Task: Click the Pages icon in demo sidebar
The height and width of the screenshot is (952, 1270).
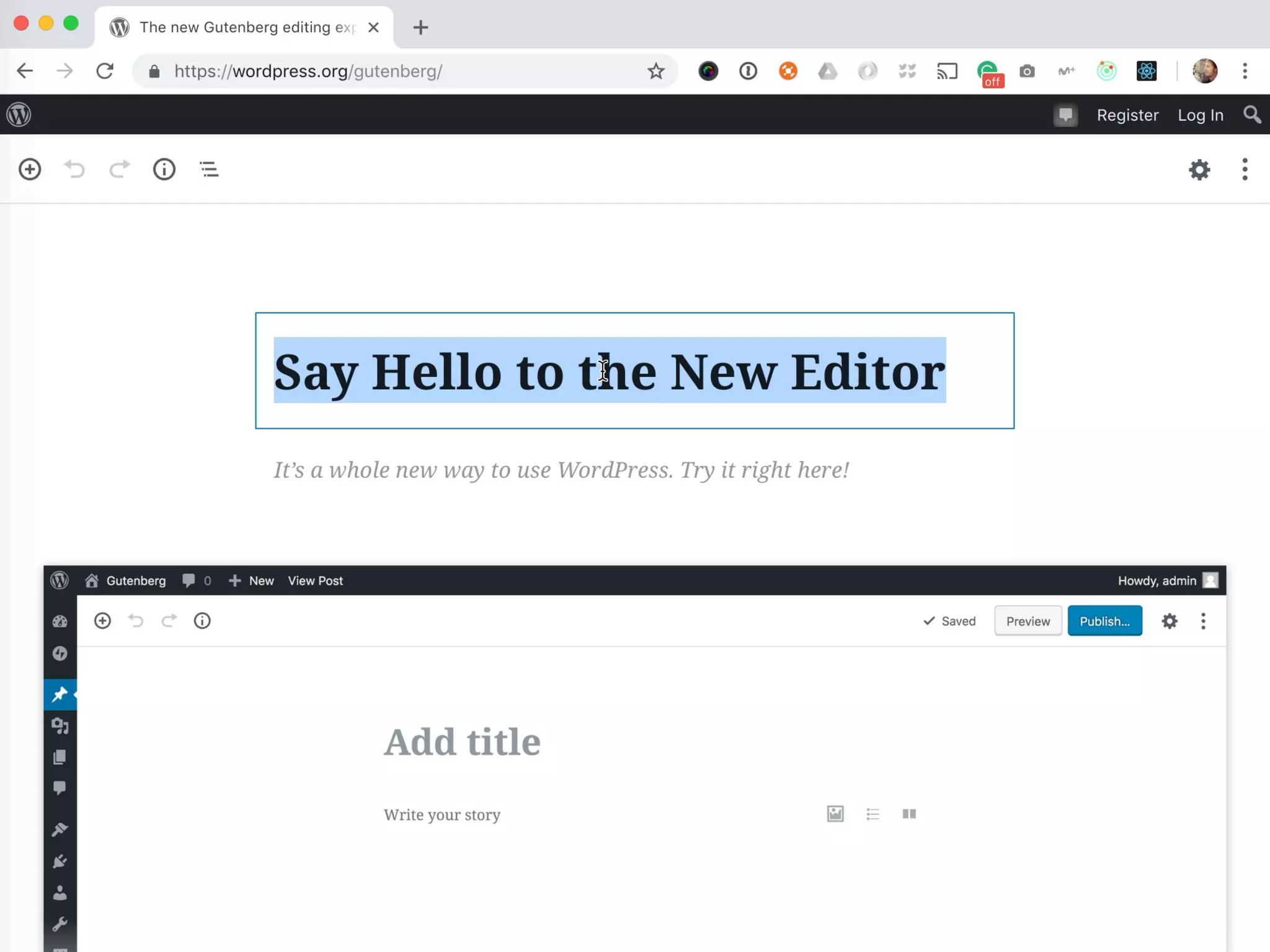Action: click(x=60, y=757)
